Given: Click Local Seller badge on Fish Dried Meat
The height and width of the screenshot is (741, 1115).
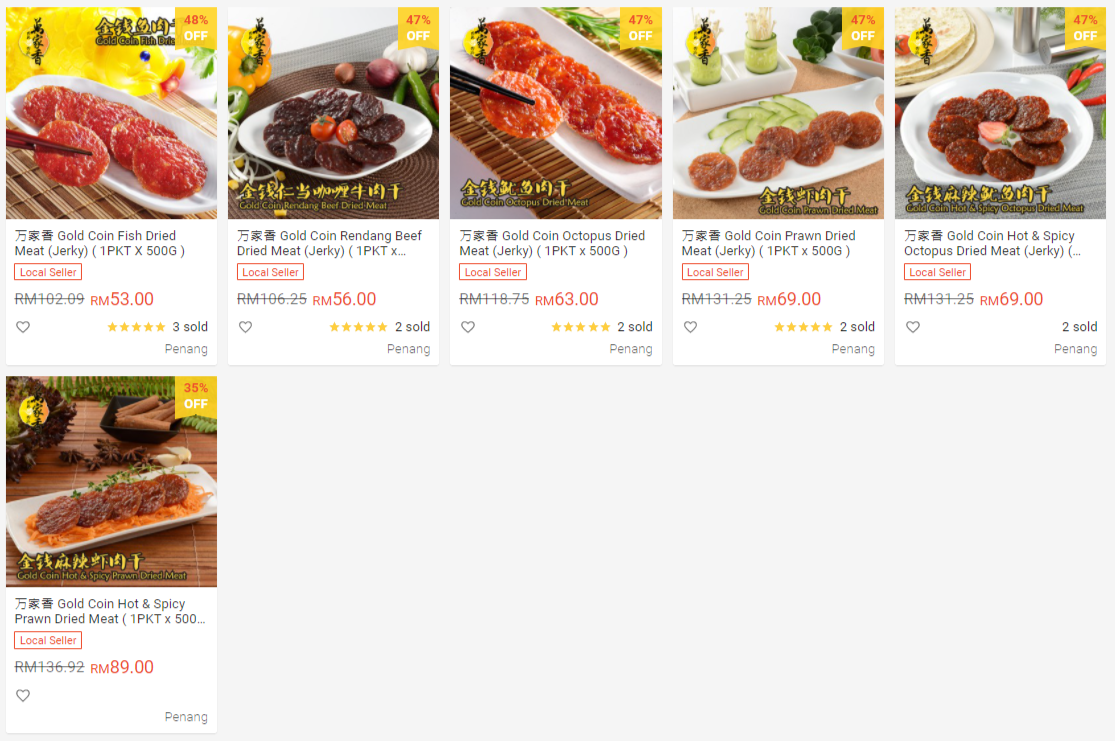Looking at the screenshot, I should click(x=48, y=272).
